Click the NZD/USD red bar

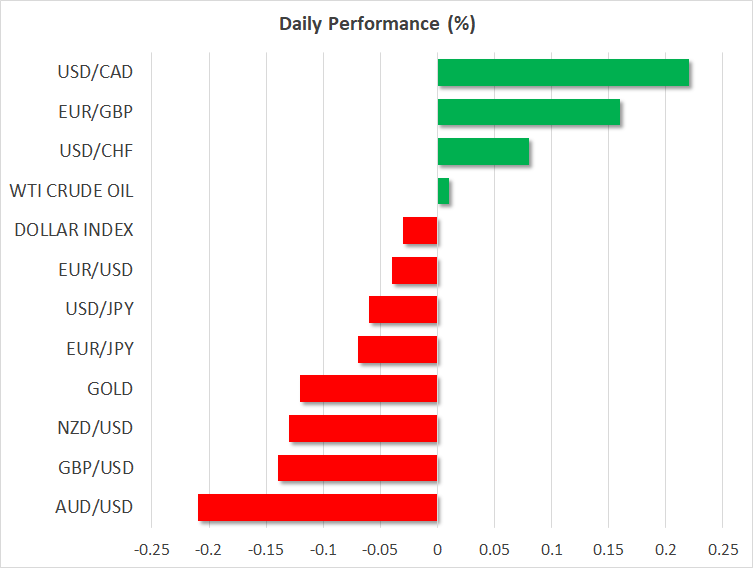coord(363,428)
